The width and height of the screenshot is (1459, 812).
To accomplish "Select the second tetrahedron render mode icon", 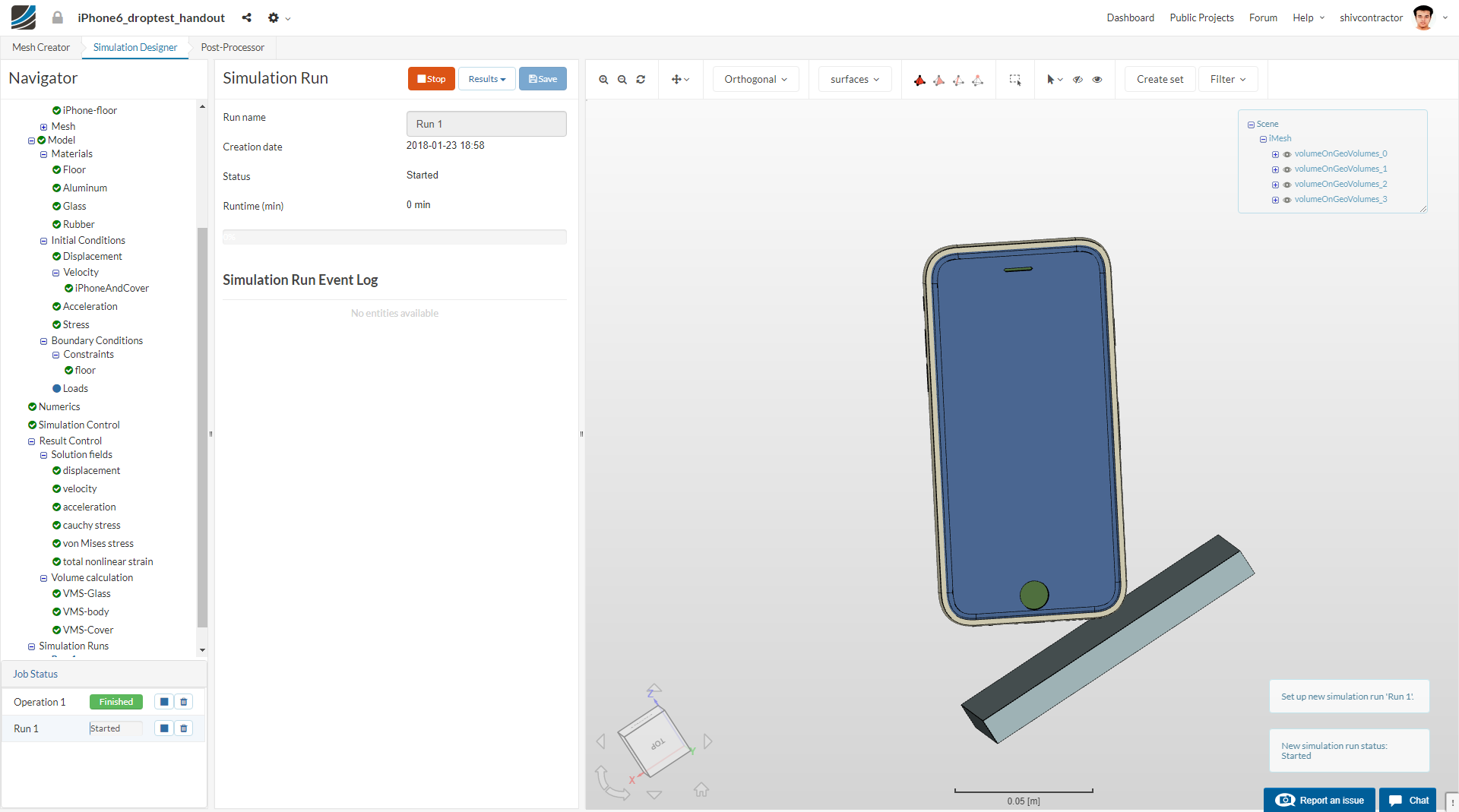I will [939, 80].
